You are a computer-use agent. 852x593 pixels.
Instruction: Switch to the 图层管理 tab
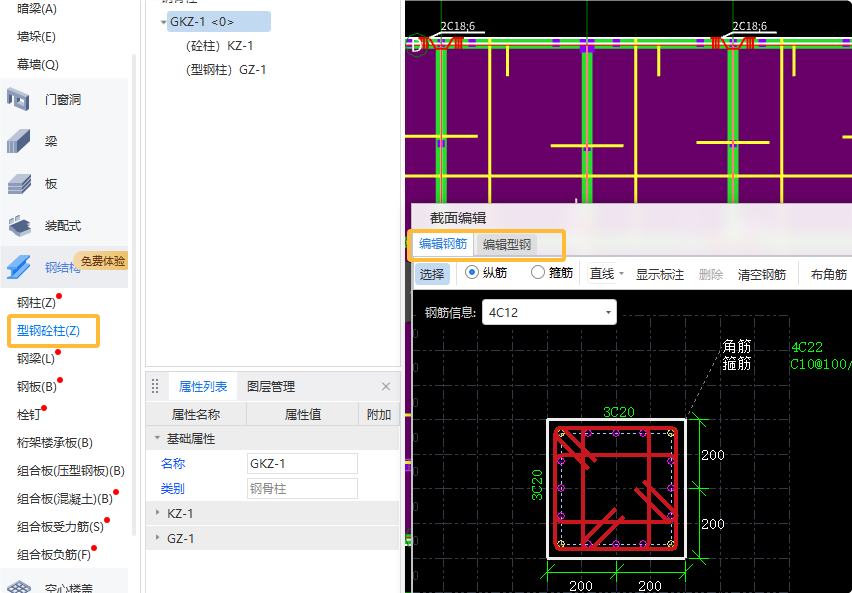click(271, 386)
